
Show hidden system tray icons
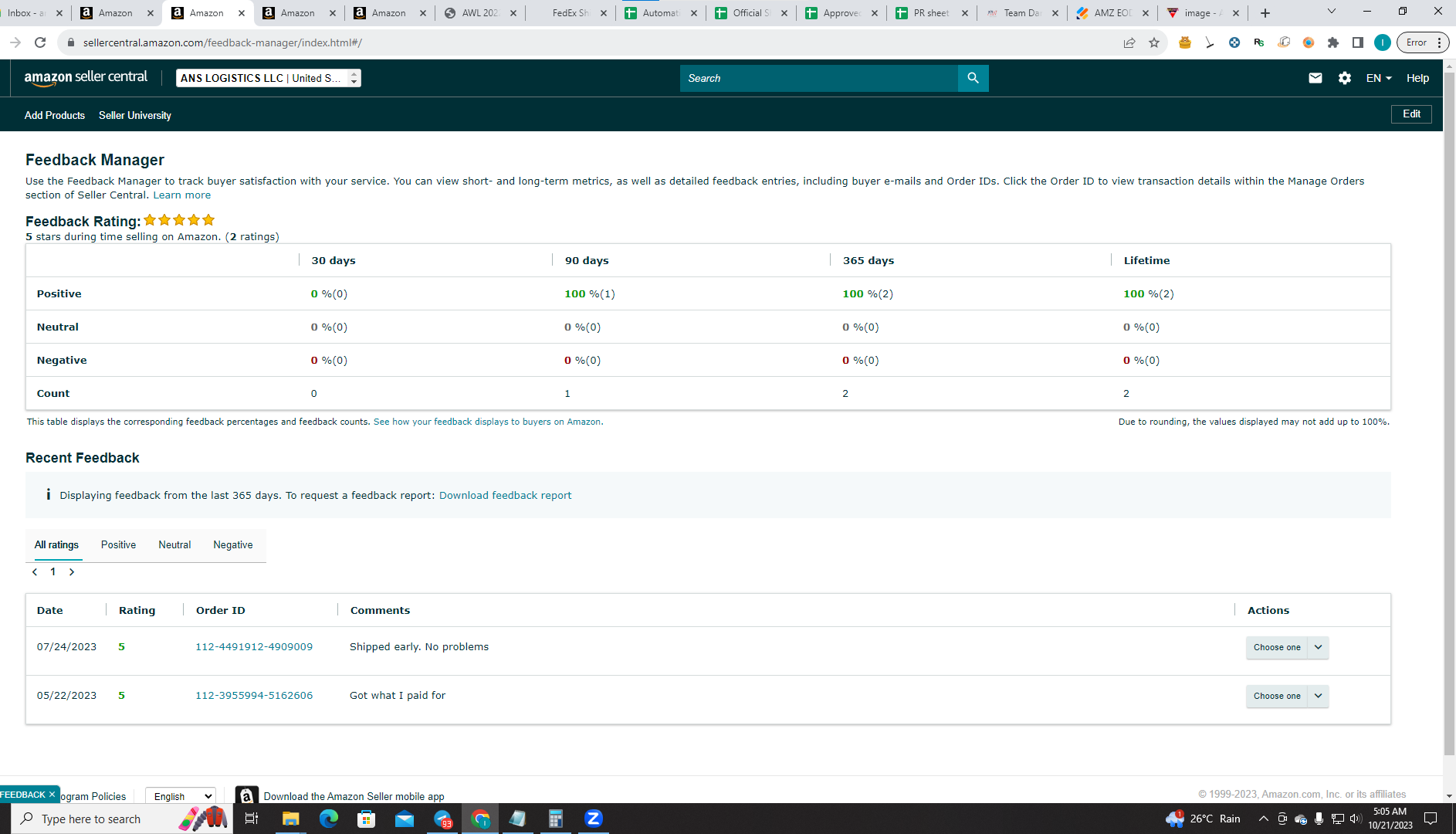pyautogui.click(x=1263, y=819)
